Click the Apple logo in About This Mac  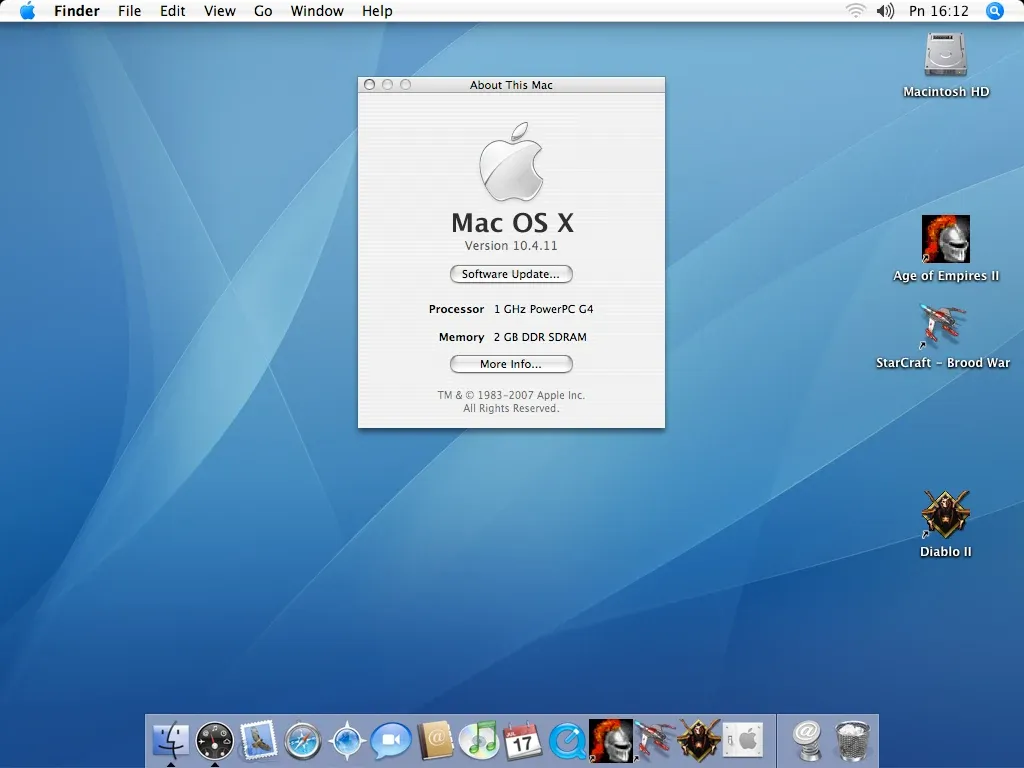click(x=511, y=161)
